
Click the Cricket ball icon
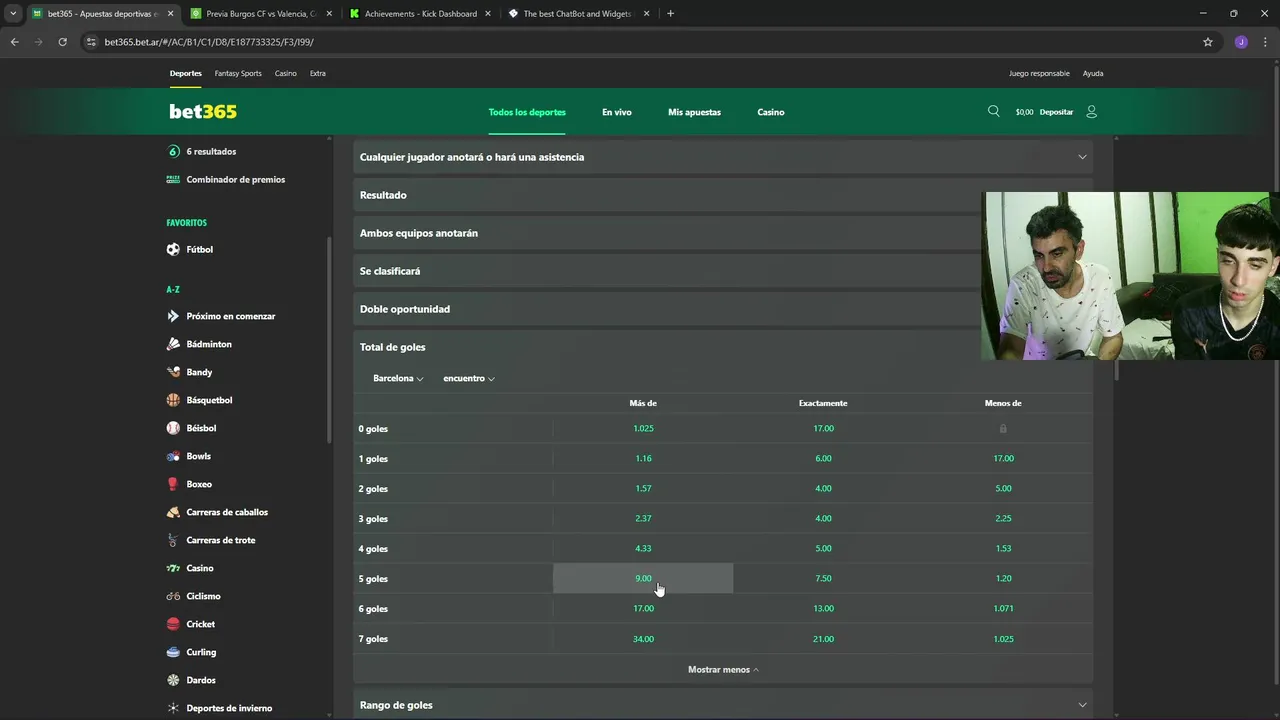pos(173,624)
